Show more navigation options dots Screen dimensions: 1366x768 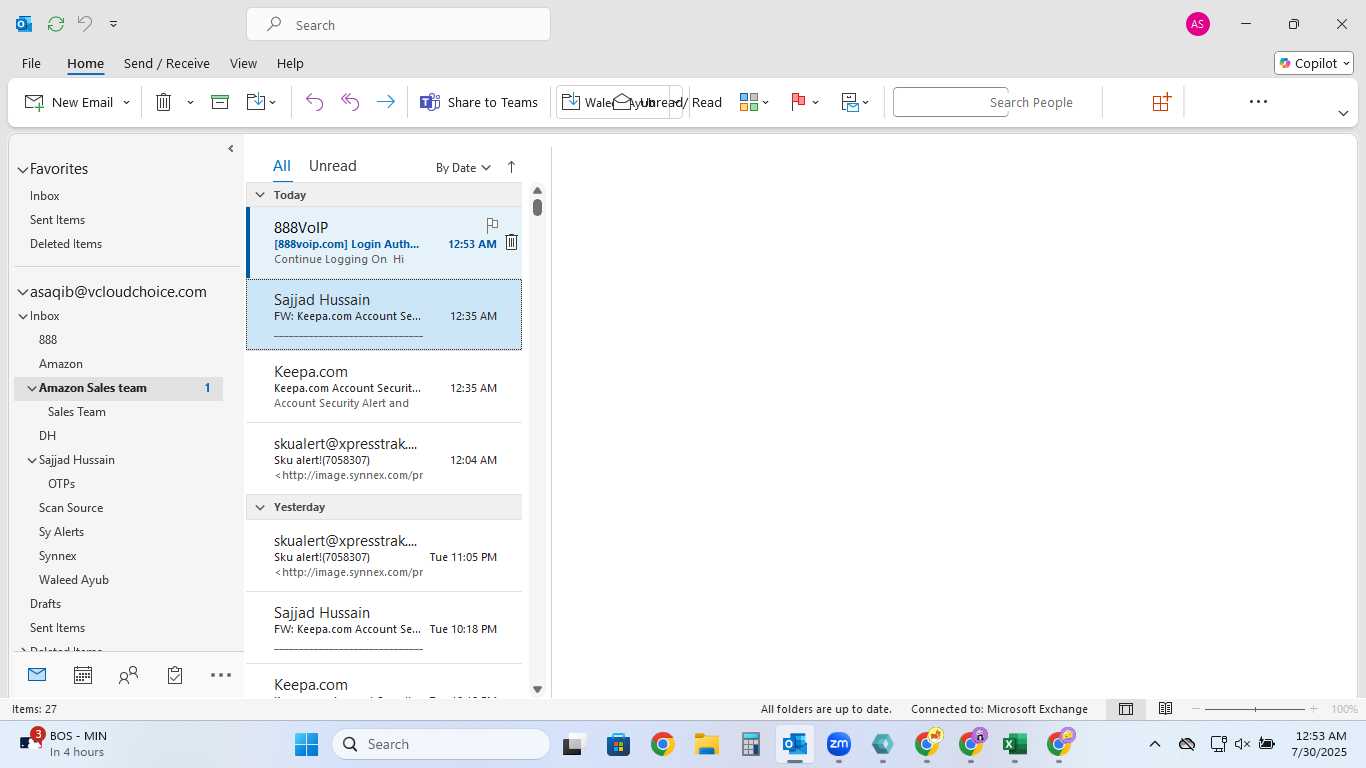pyautogui.click(x=221, y=675)
